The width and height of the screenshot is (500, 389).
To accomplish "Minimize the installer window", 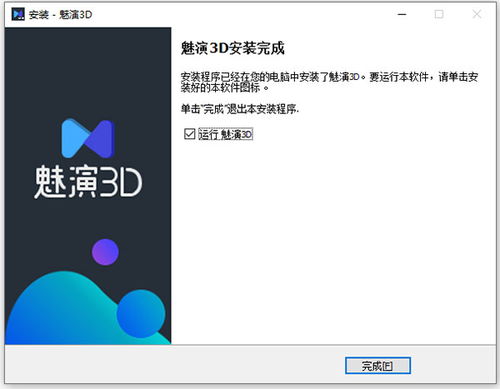I will [x=402, y=14].
